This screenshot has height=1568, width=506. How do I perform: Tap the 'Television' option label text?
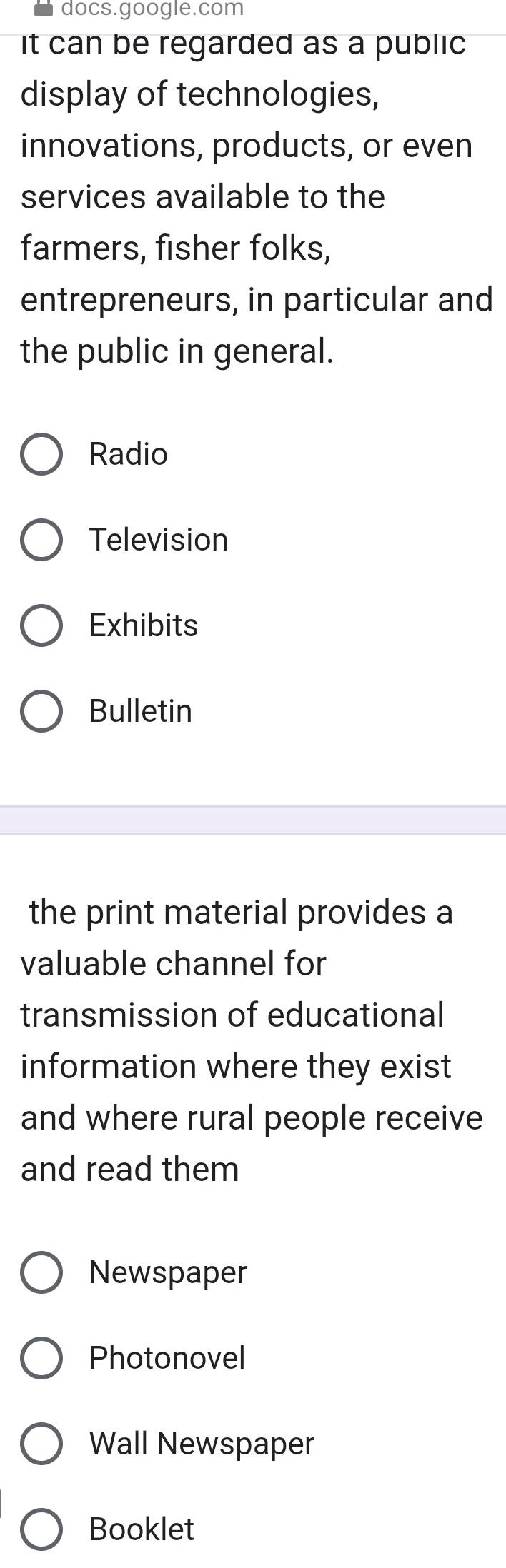[159, 540]
